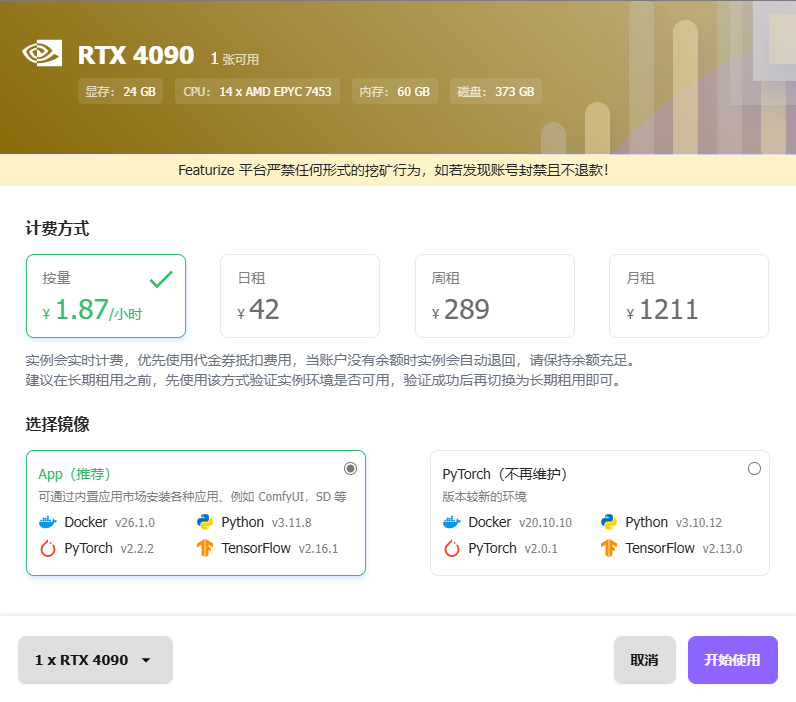Click the 内存: 60 GB tag
Screen dimensions: 796x702
point(395,91)
